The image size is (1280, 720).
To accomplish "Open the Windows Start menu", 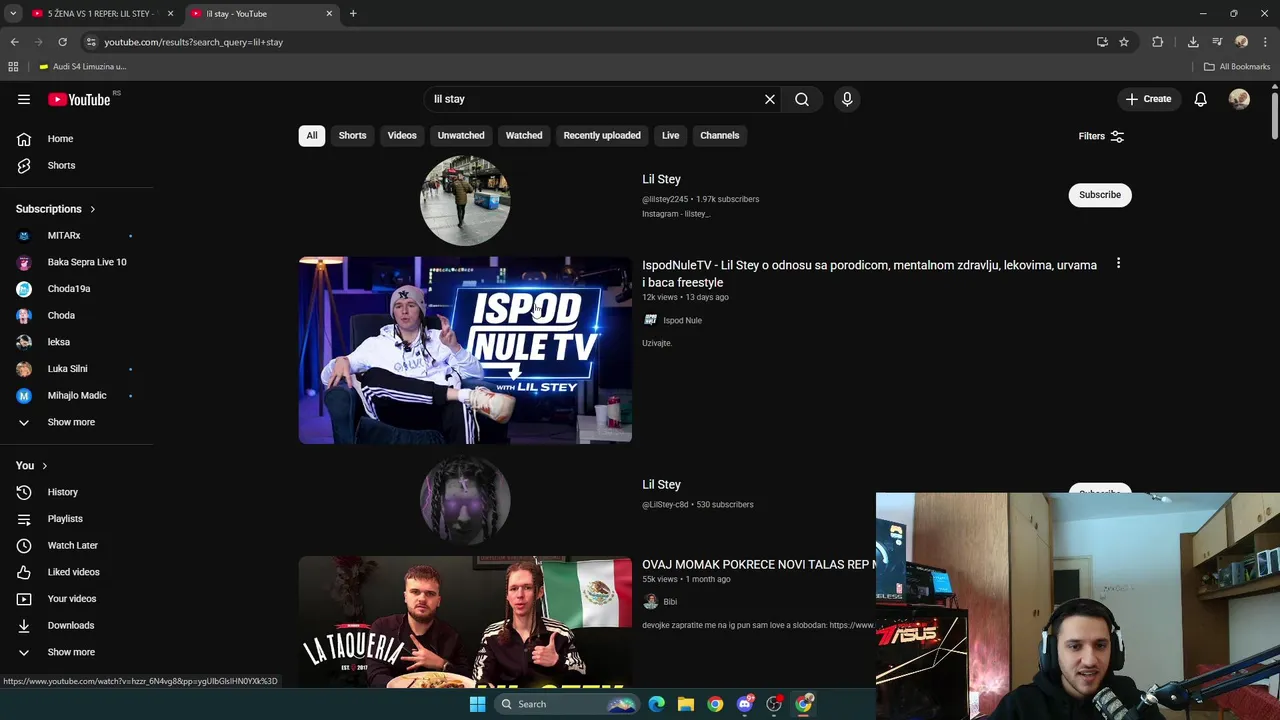I will (x=477, y=704).
